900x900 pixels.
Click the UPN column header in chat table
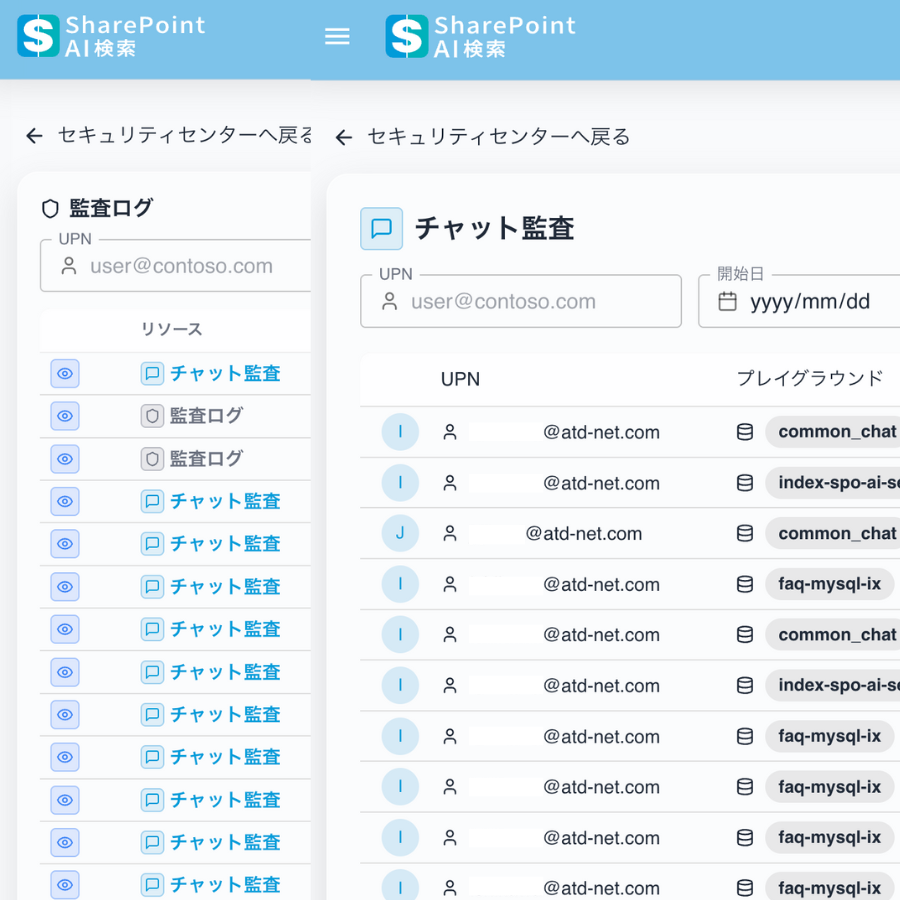[x=460, y=379]
